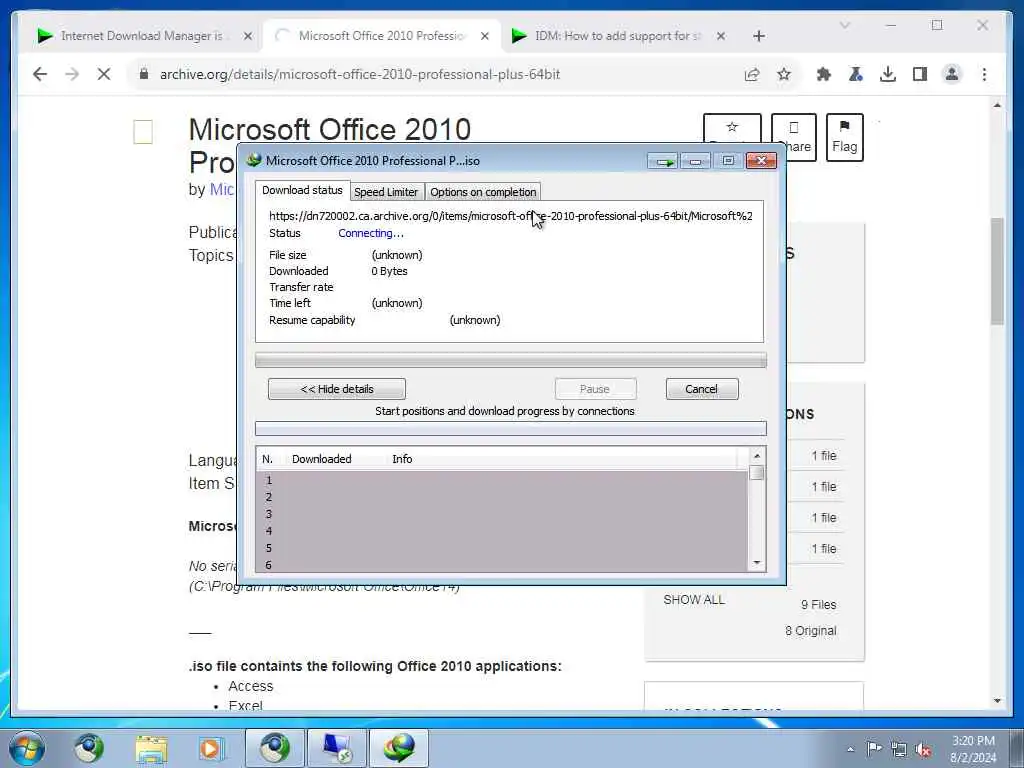The width and height of the screenshot is (1024, 768).
Task: Click the browser forward arrow
Action: pos(72,74)
